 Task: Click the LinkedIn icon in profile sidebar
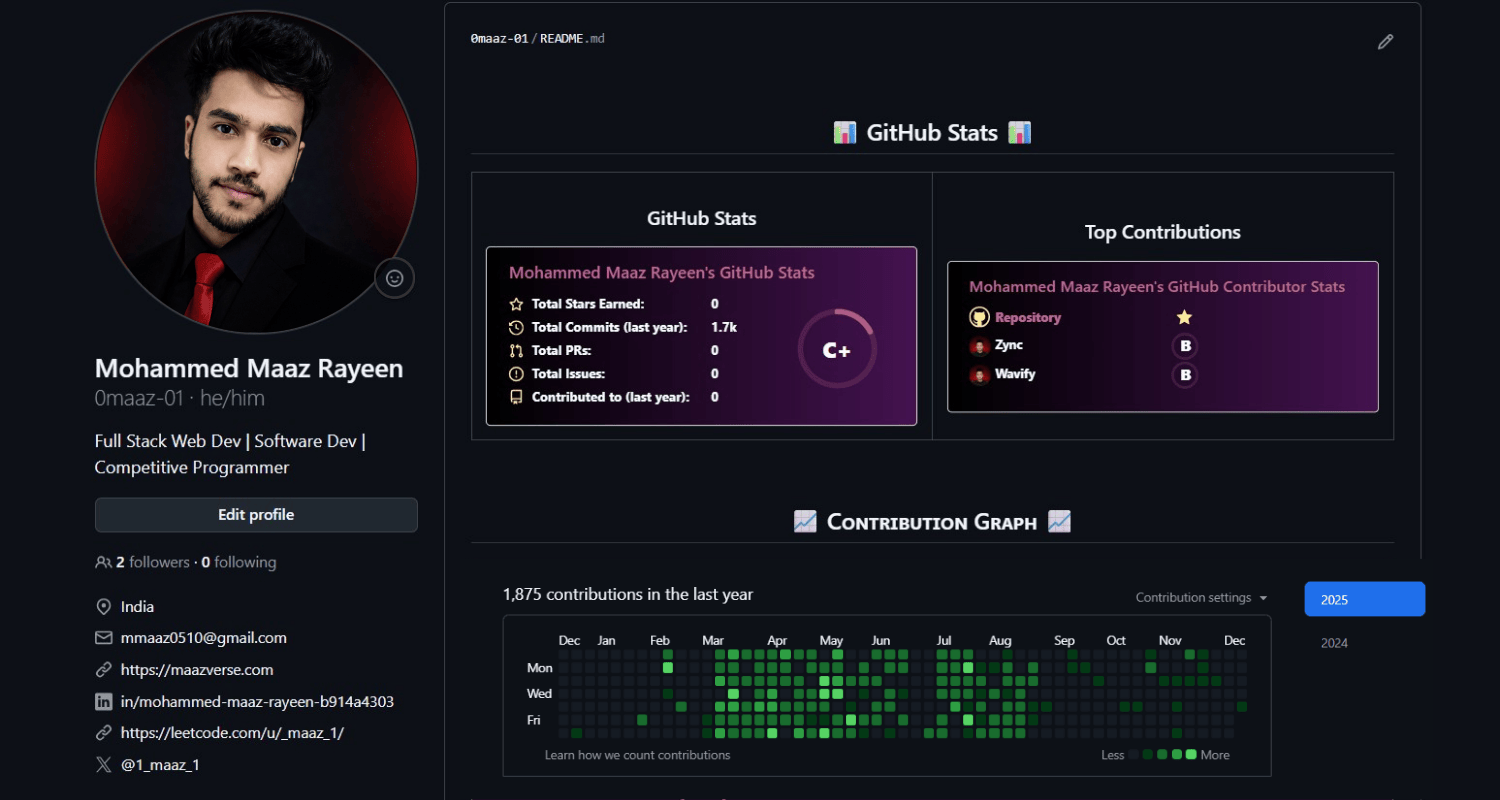click(x=103, y=702)
